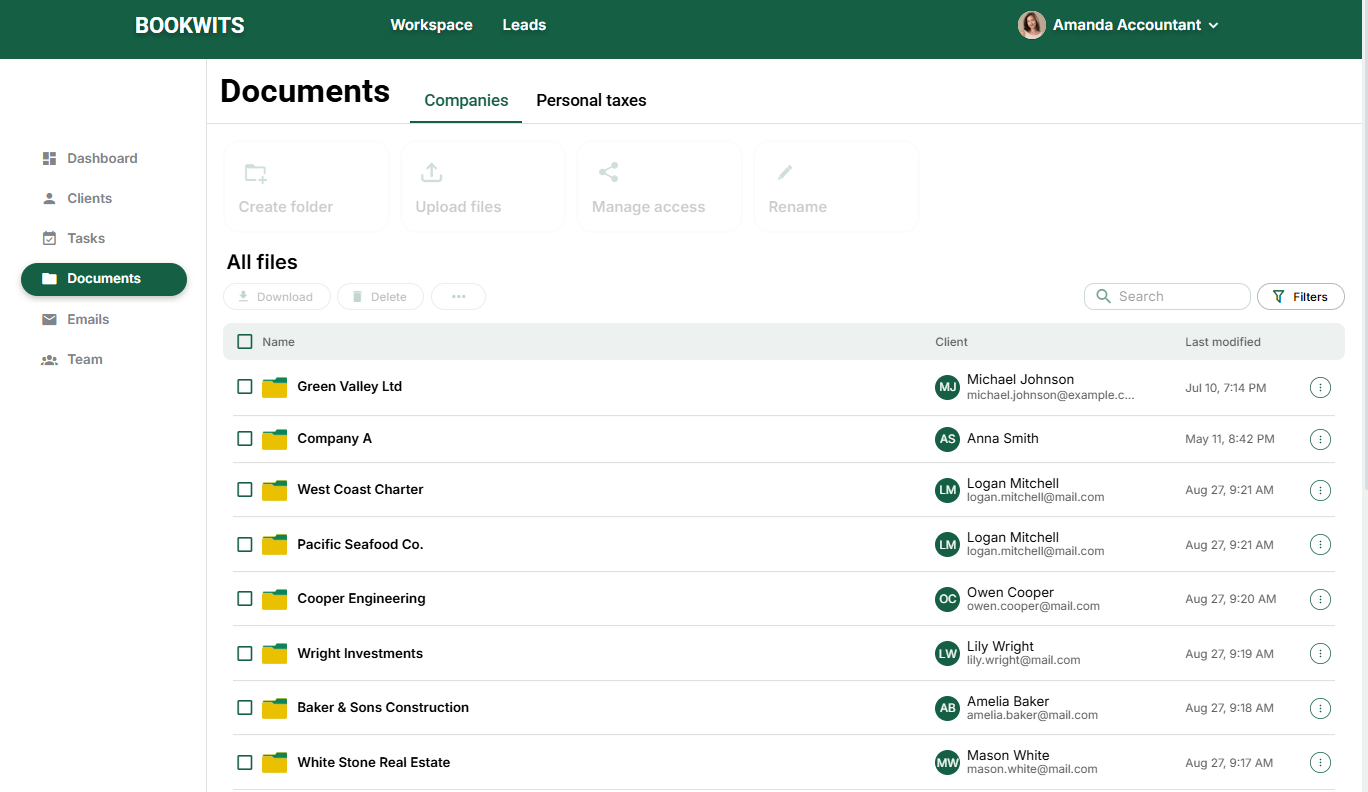Expand the more options ellipsis menu
This screenshot has width=1368, height=792.
pyautogui.click(x=458, y=296)
